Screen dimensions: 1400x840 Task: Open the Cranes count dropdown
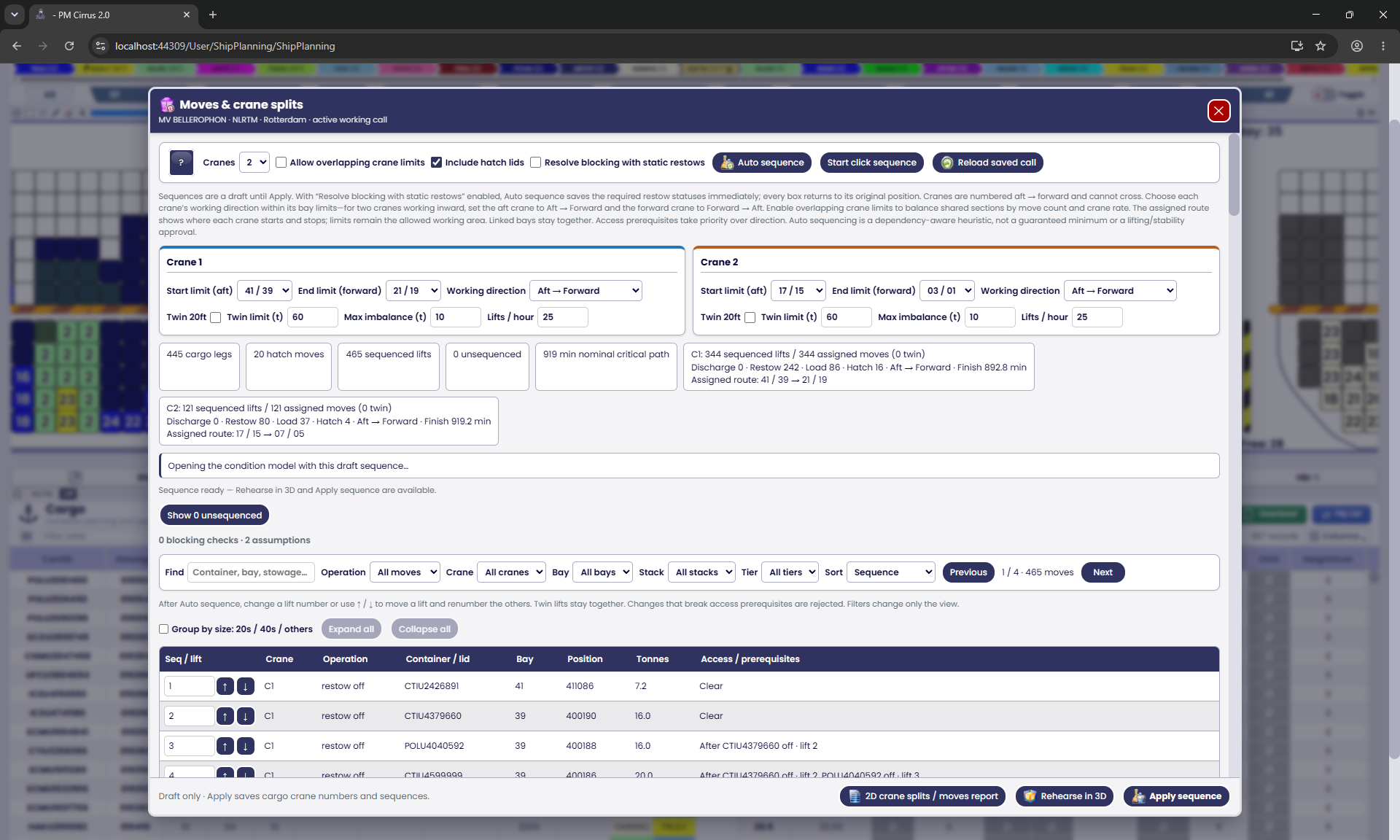(x=254, y=163)
